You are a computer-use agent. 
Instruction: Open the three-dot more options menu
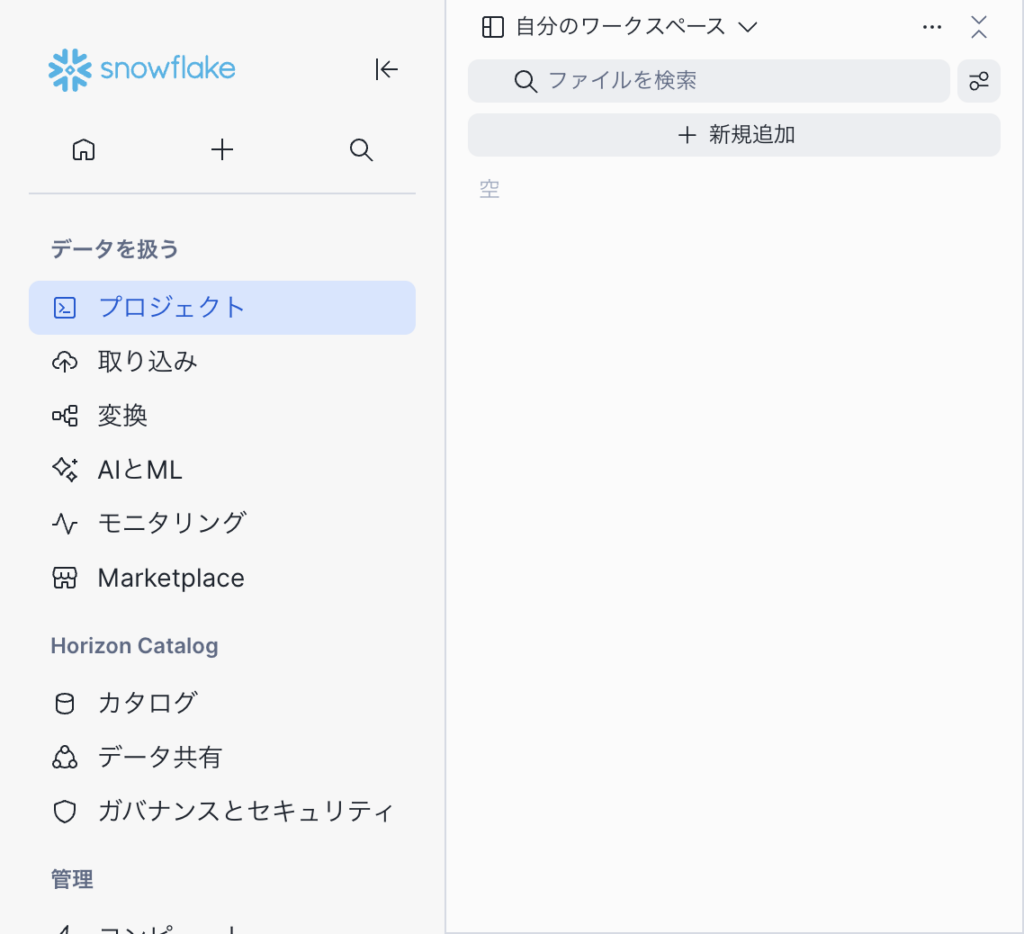(x=932, y=27)
